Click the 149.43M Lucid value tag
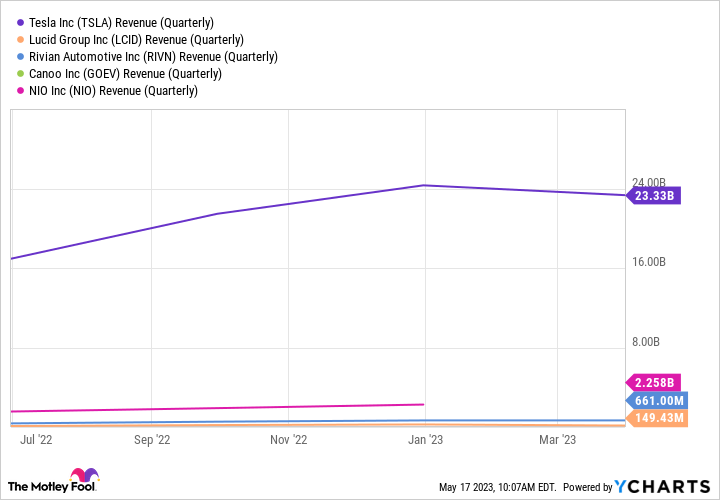This screenshot has height=500, width=720. (x=657, y=418)
